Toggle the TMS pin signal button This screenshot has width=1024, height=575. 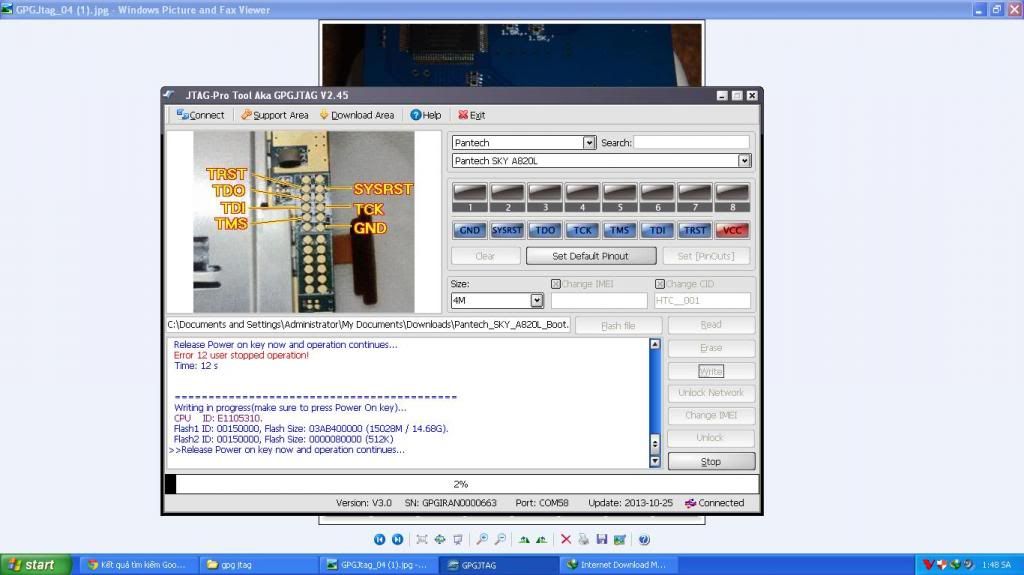point(620,230)
